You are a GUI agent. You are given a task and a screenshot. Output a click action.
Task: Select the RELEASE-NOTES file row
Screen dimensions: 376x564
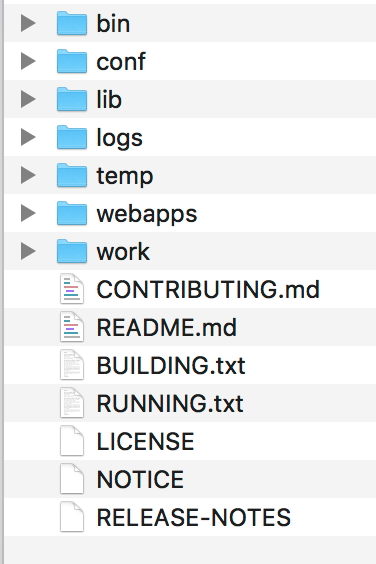coord(190,517)
